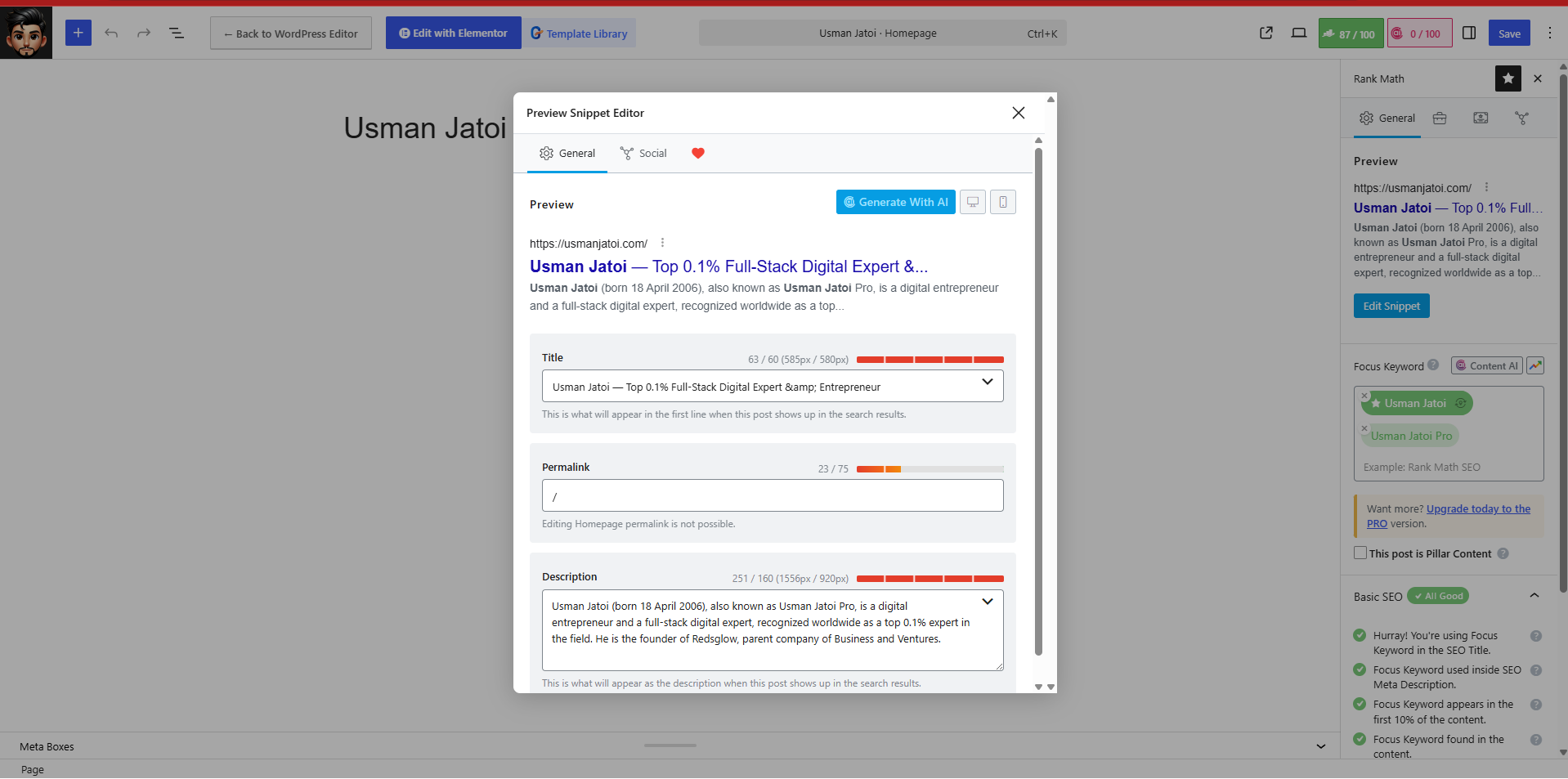The image size is (1568, 779).
Task: Toggle the settings sidebar panel
Action: click(x=1469, y=34)
